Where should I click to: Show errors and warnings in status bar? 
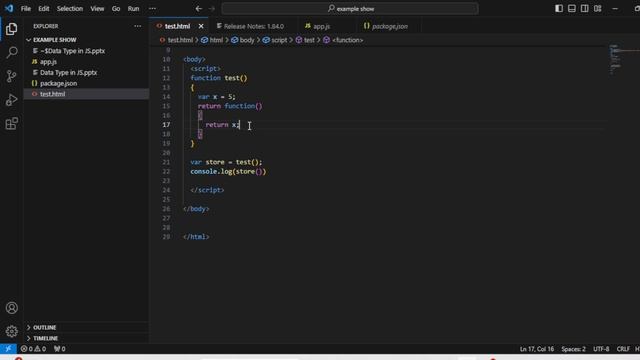click(x=33, y=349)
